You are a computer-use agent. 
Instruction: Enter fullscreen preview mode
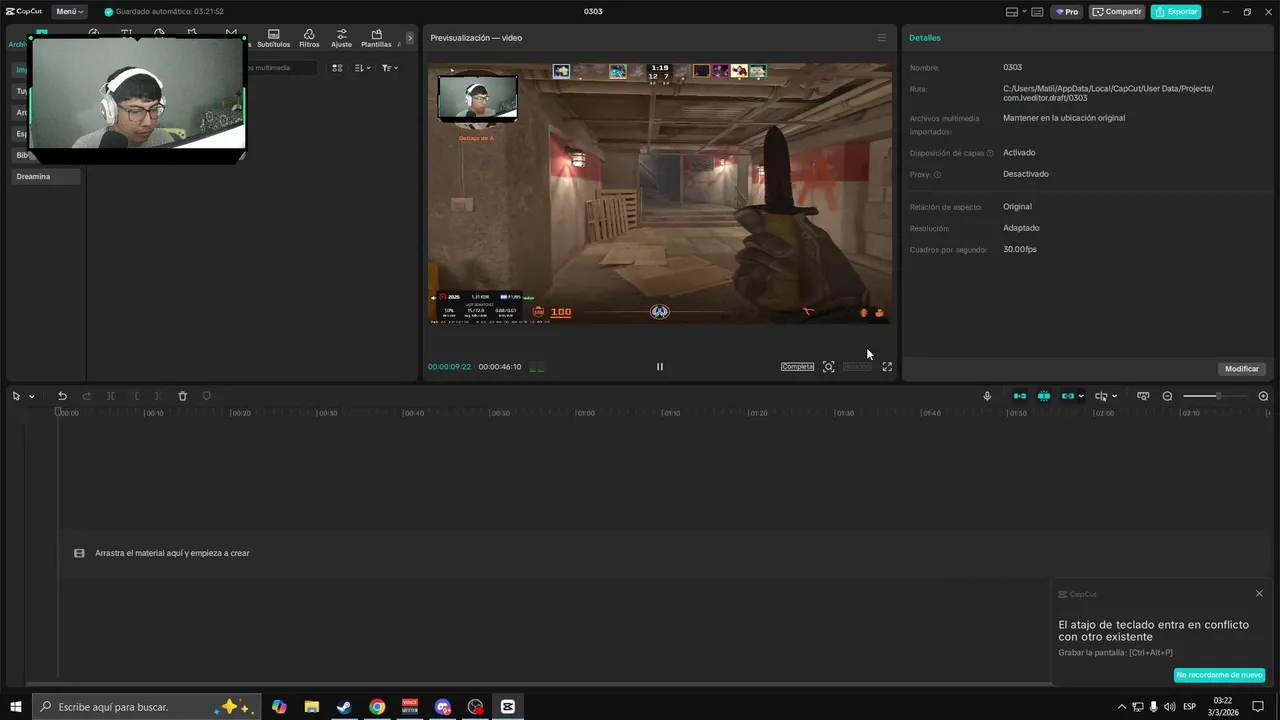click(887, 367)
